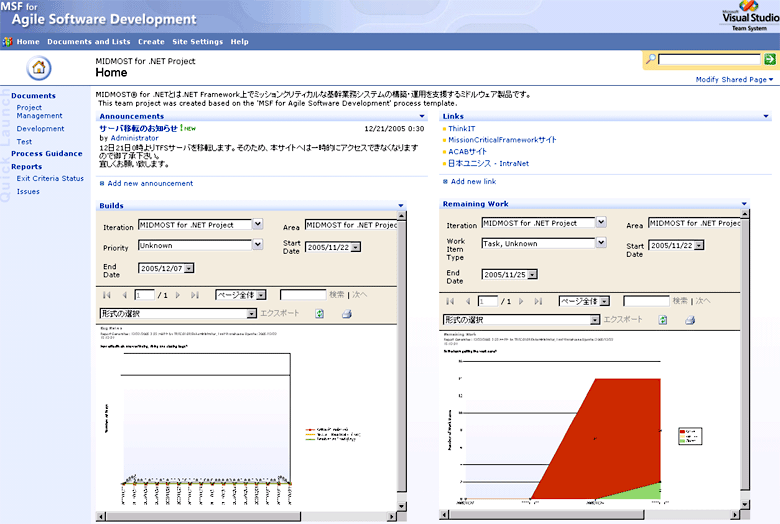Open the Builds Iteration dropdown
Image resolution: width=780 pixels, height=524 pixels.
[257, 224]
